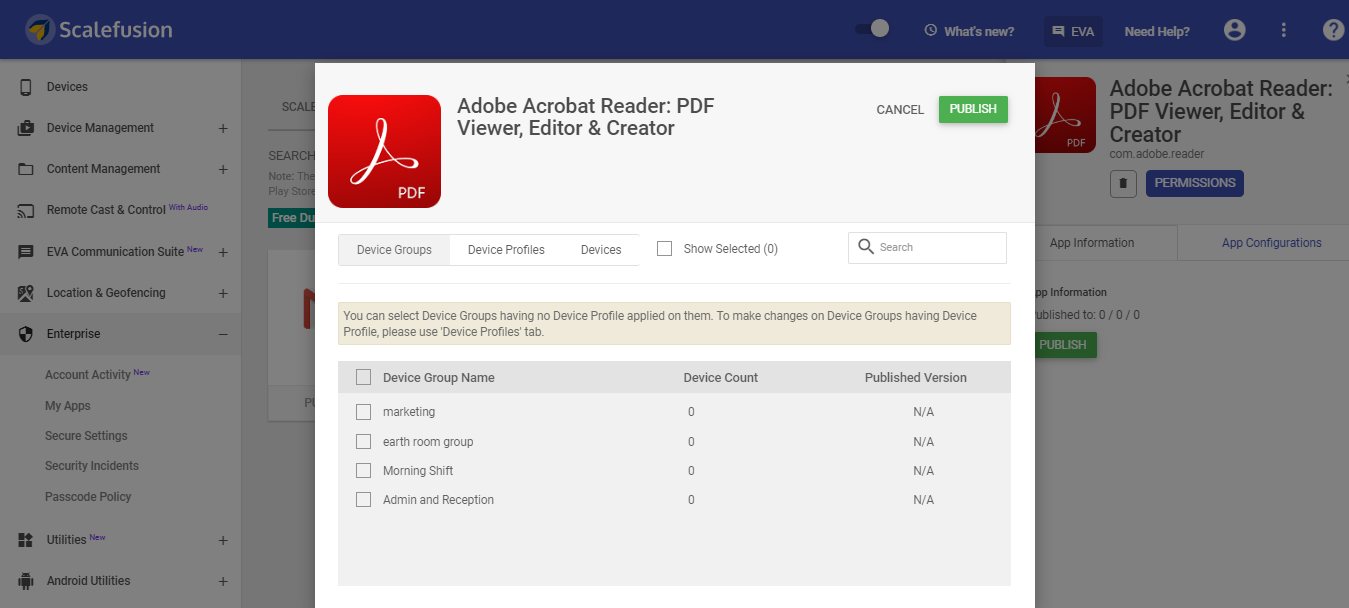1349x608 pixels.
Task: Switch to the Device Profiles tab
Action: tap(506, 250)
